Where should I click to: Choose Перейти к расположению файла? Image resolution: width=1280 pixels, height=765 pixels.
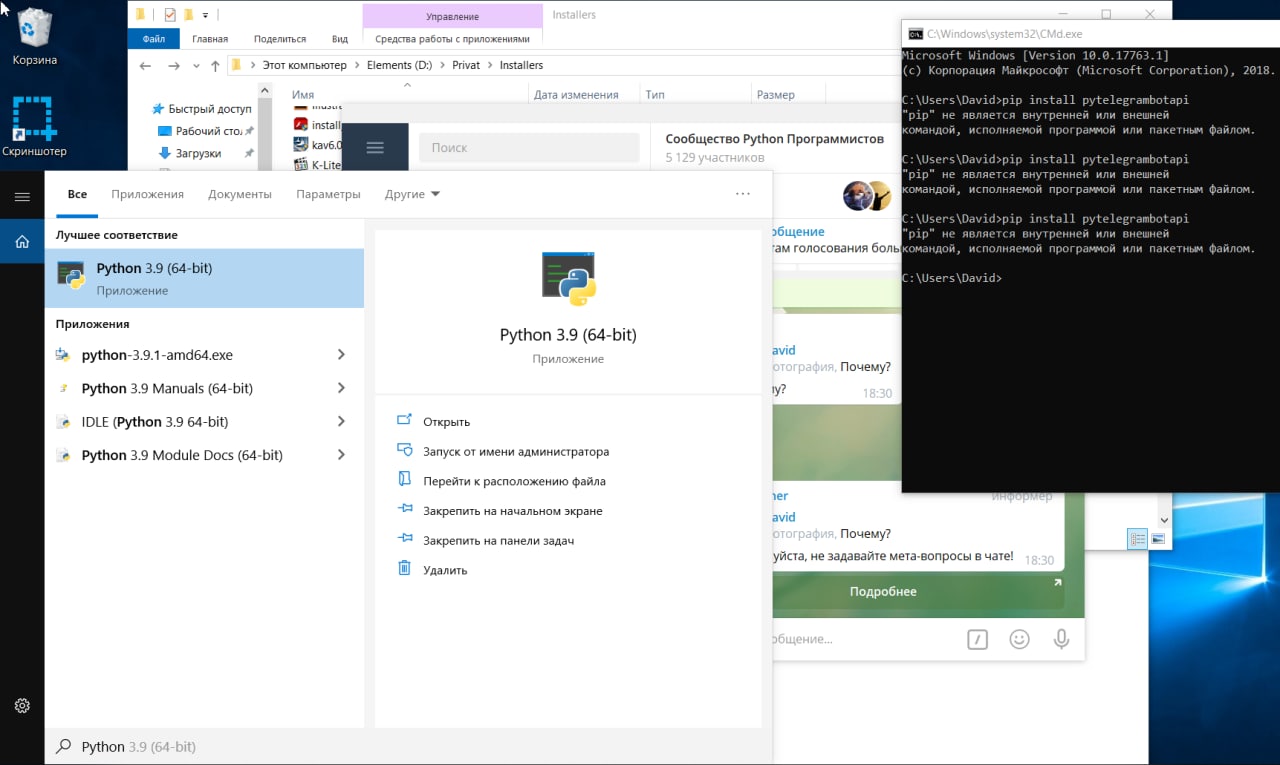coord(514,481)
